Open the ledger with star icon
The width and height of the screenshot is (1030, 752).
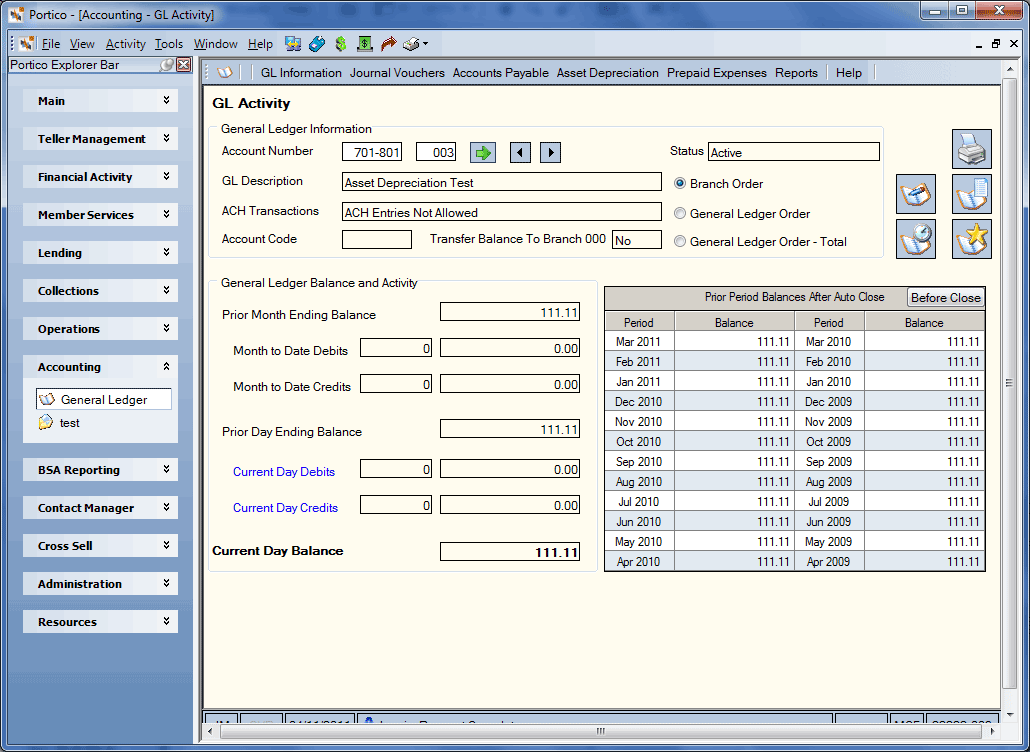[x=972, y=238]
